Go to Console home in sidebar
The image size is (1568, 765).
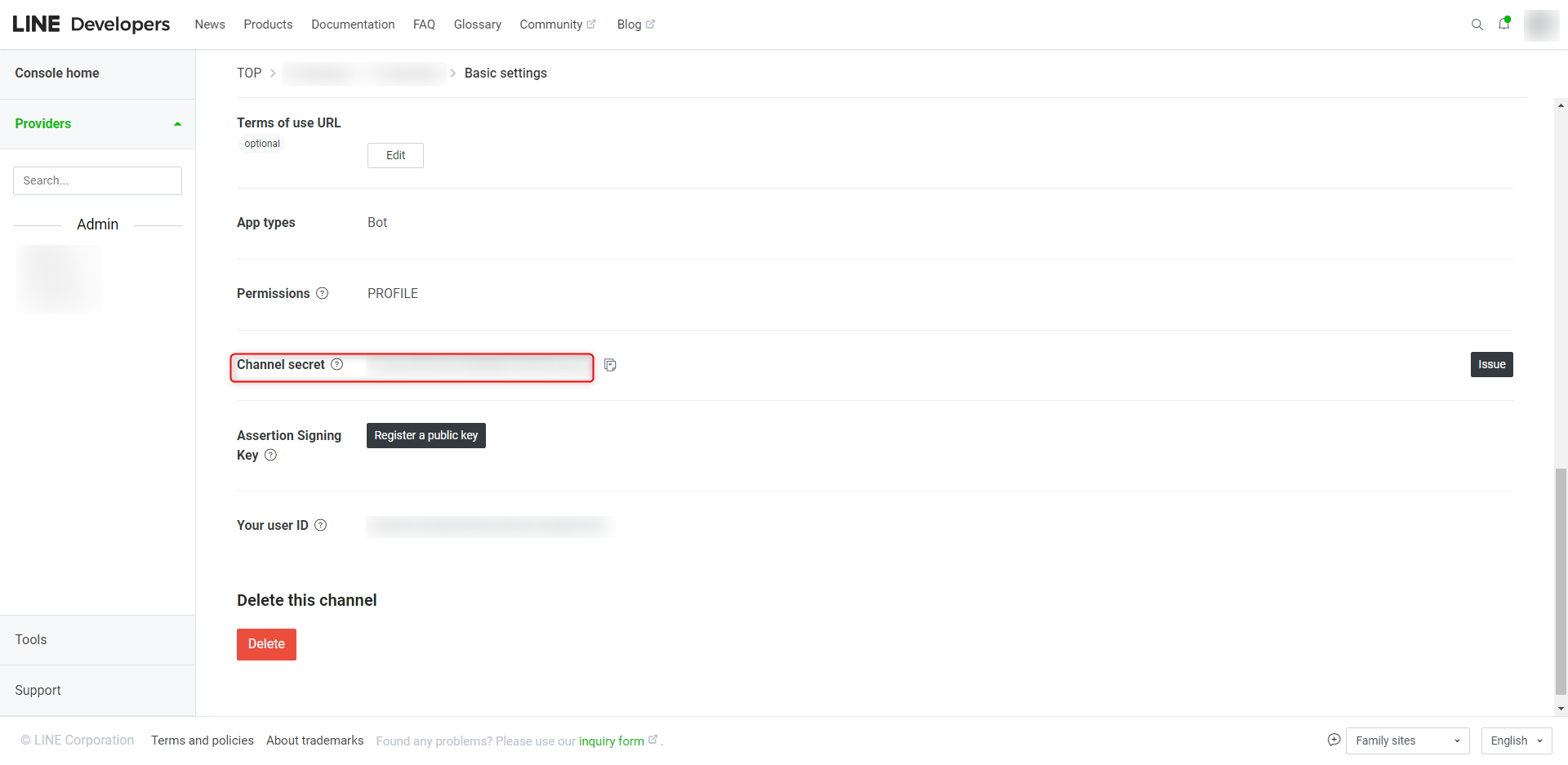tap(97, 73)
